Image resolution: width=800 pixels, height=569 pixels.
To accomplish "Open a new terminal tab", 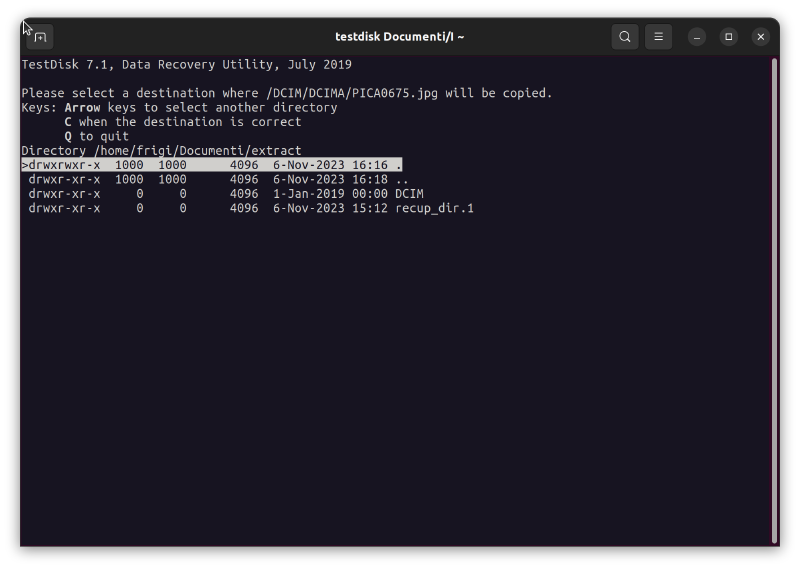I will click(x=40, y=37).
